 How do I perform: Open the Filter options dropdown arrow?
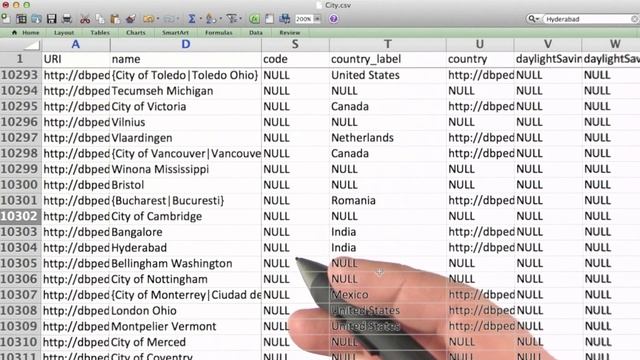click(241, 19)
